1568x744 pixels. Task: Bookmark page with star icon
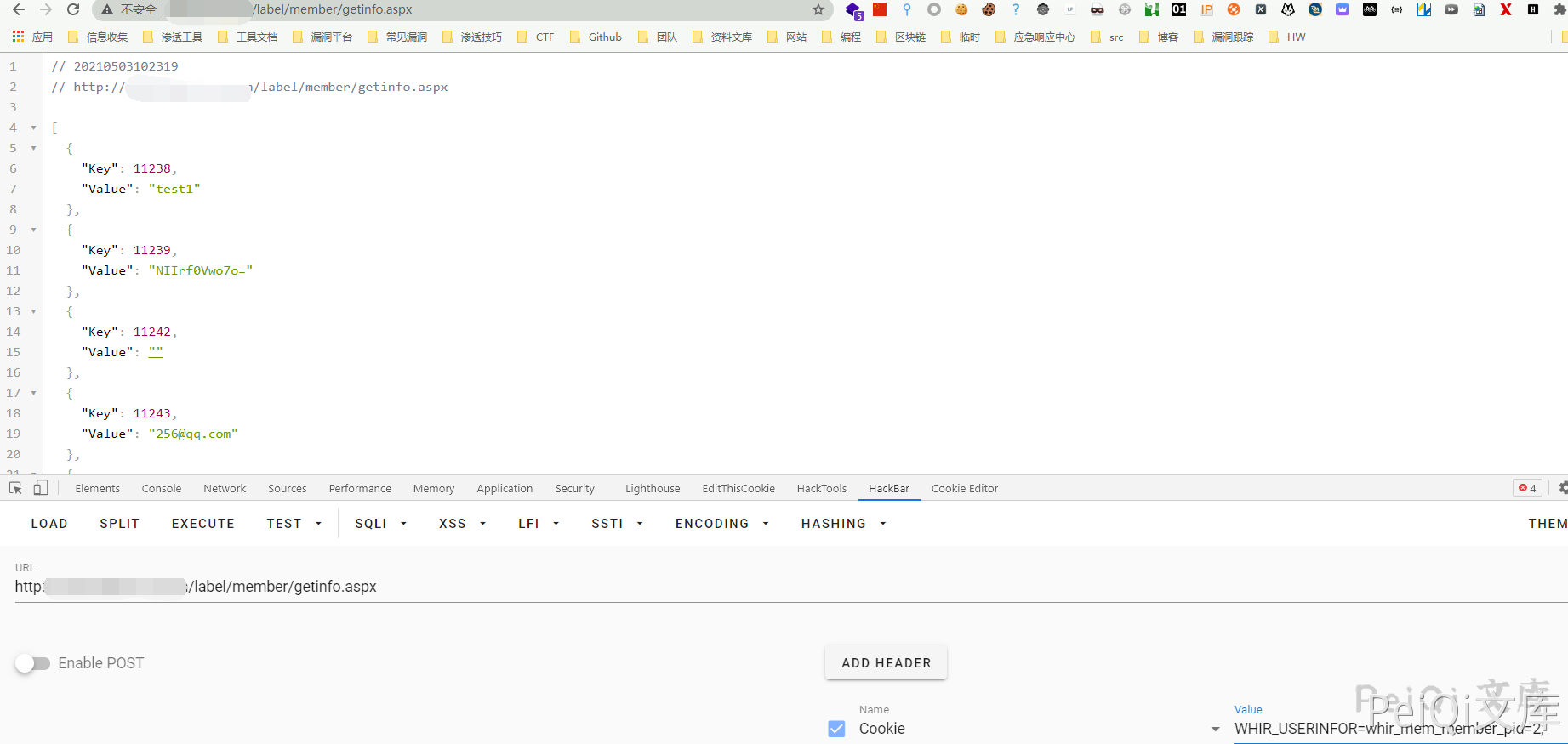pyautogui.click(x=818, y=9)
